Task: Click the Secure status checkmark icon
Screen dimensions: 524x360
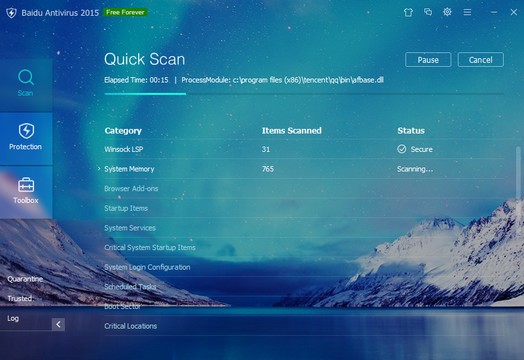Action: 402,149
